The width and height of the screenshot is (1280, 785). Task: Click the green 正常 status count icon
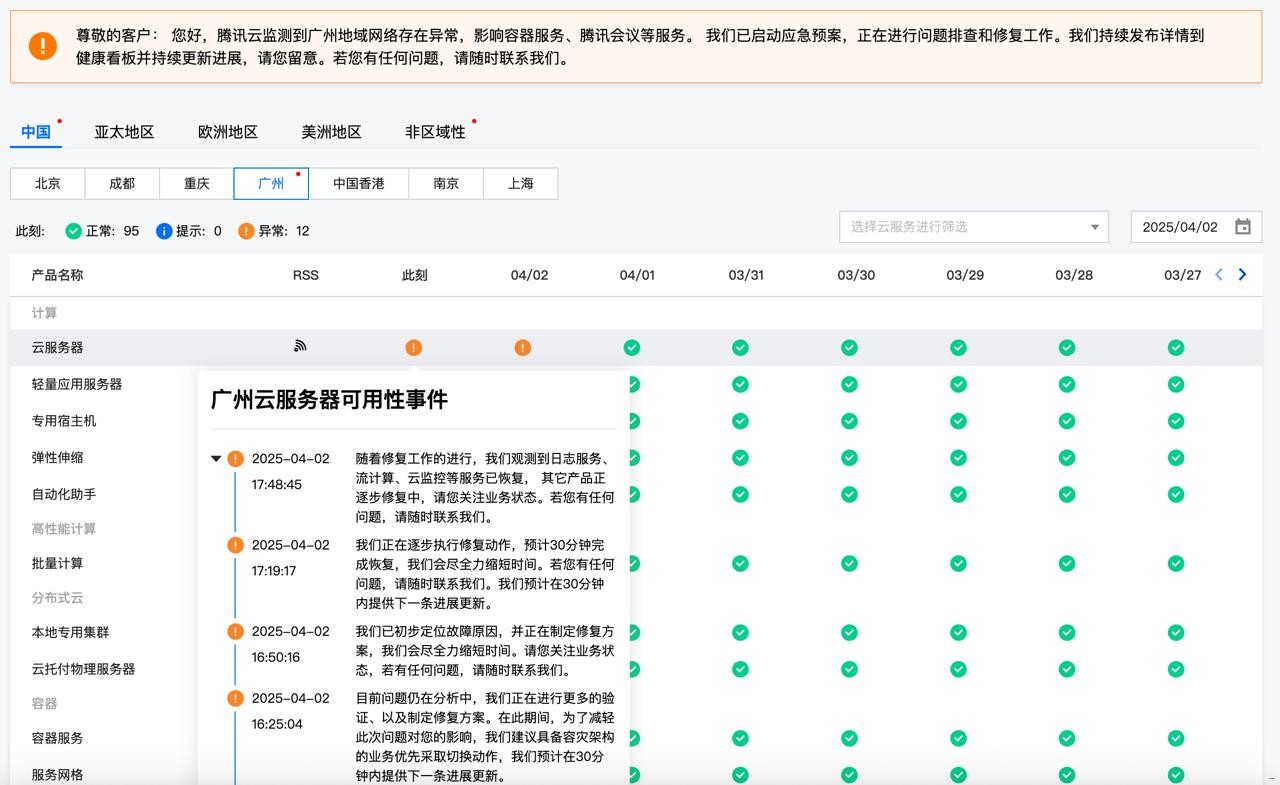[73, 231]
